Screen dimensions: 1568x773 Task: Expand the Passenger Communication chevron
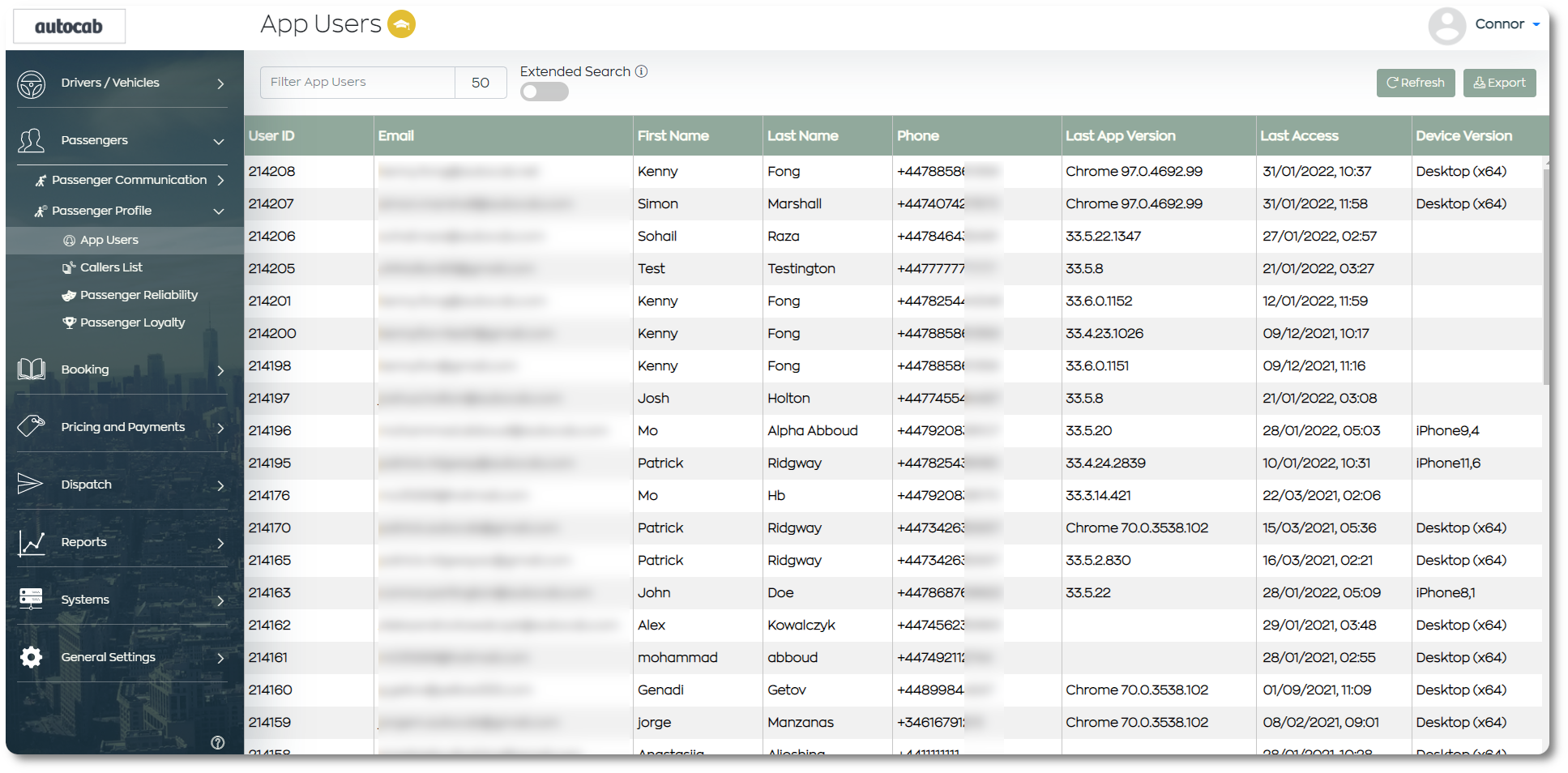click(x=220, y=180)
